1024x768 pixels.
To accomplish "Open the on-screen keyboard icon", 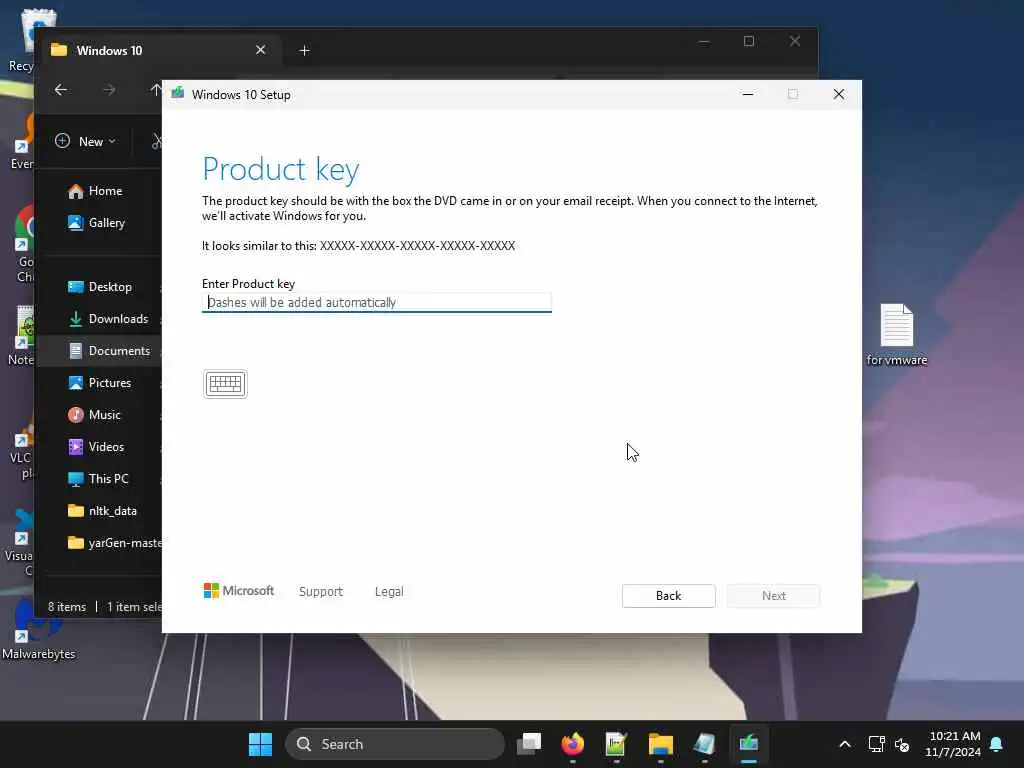I will click(225, 384).
